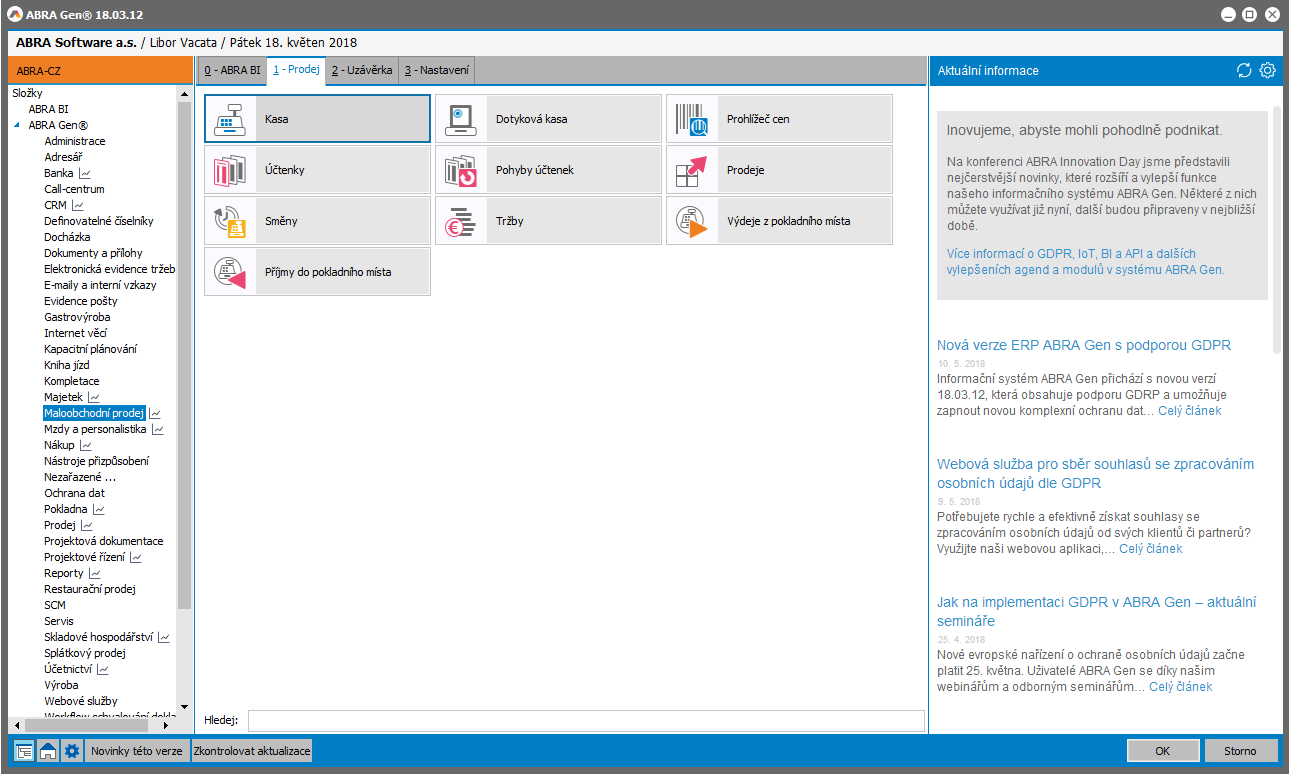The width and height of the screenshot is (1289, 775).
Task: Switch to the 2 - Uzávěrka tab
Action: pos(362,71)
